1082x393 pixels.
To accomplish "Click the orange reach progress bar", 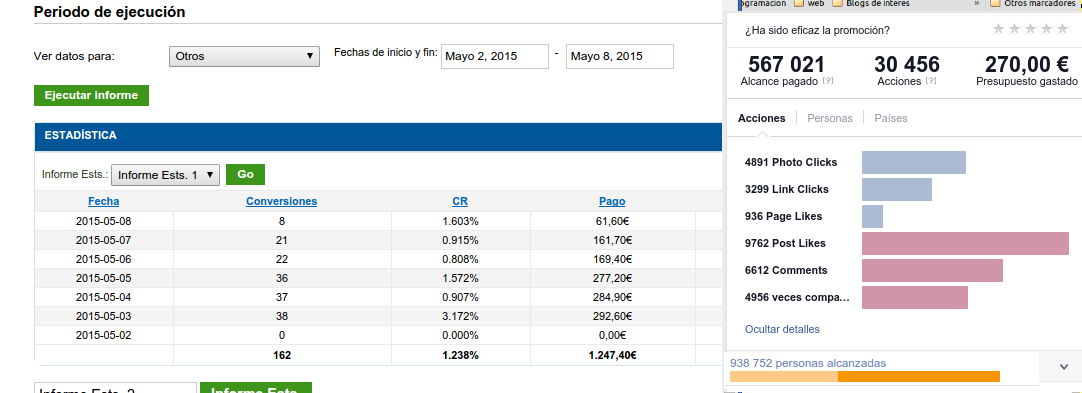I will pos(865,376).
